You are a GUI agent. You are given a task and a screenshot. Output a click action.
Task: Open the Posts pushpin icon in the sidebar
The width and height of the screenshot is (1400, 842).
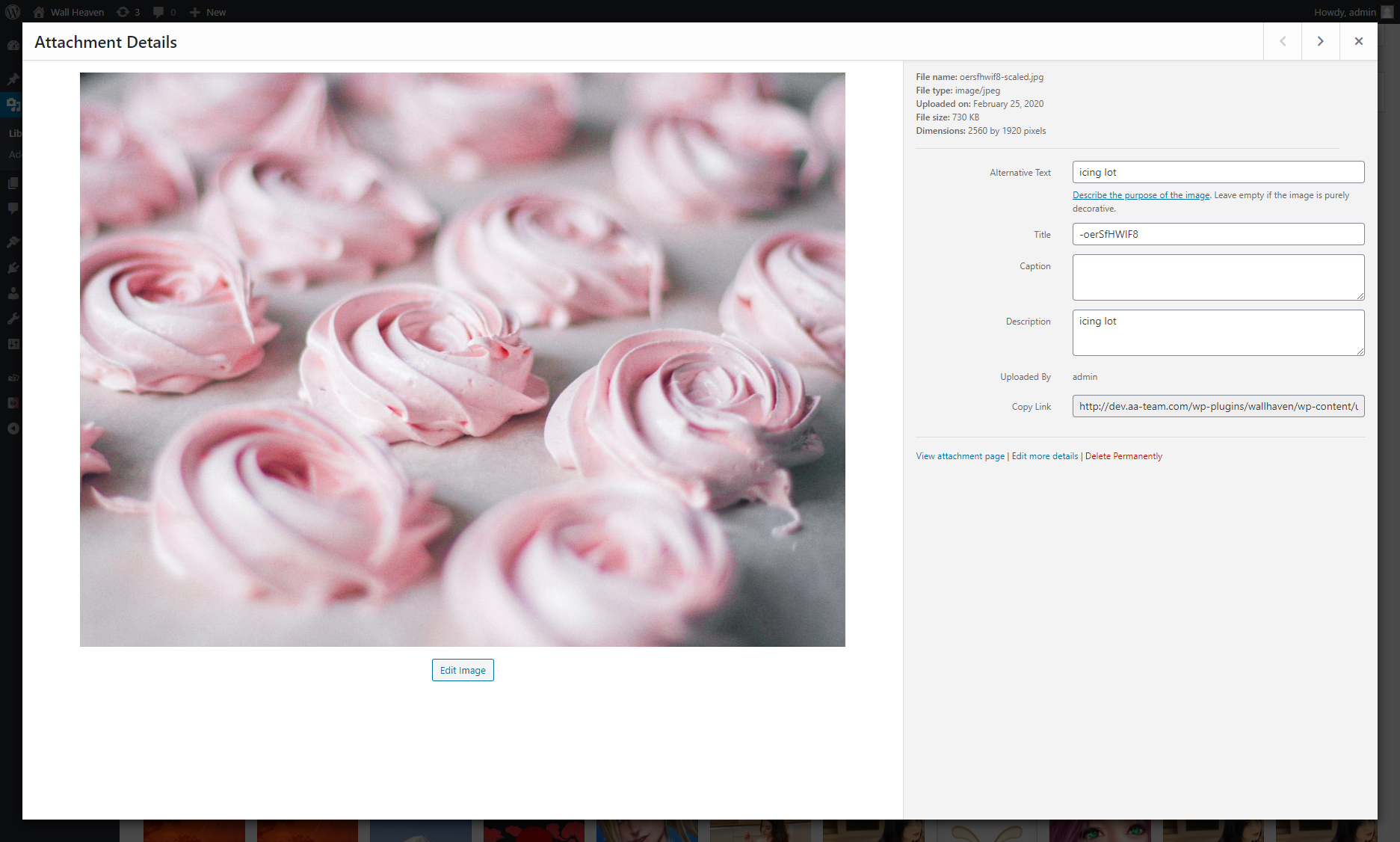pos(13,79)
